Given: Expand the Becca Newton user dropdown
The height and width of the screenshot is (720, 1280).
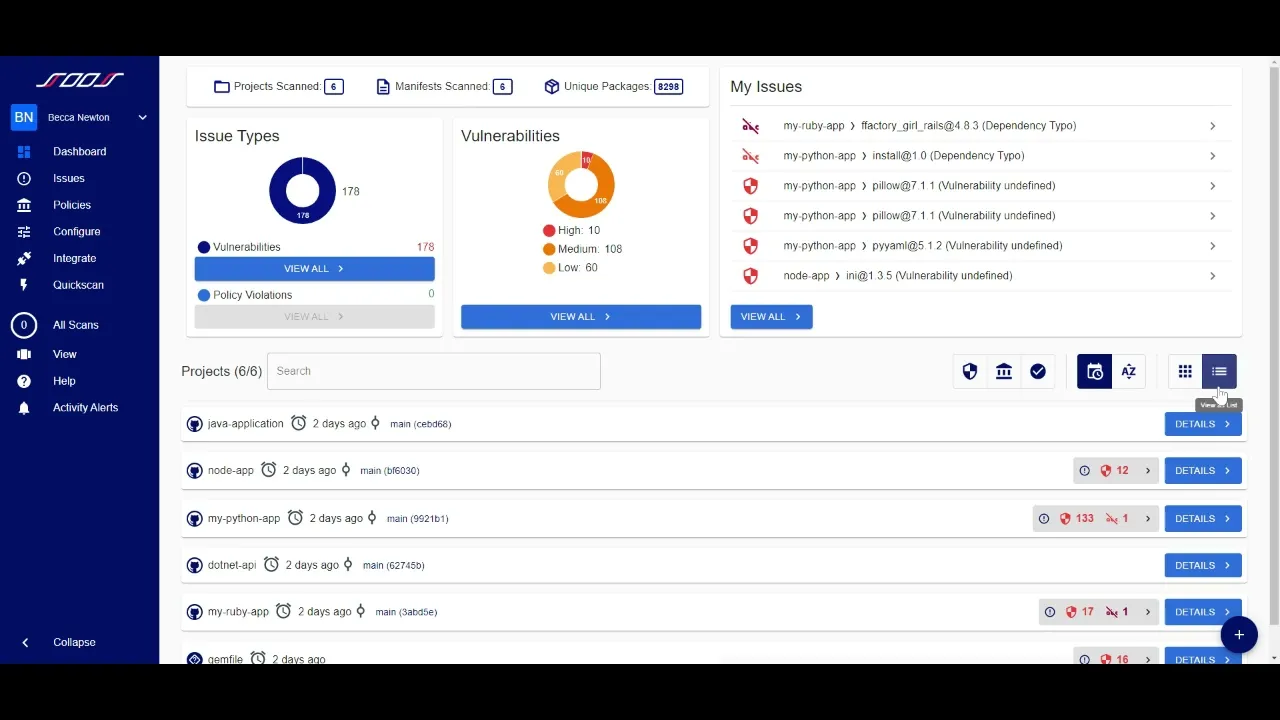Looking at the screenshot, I should (x=142, y=118).
